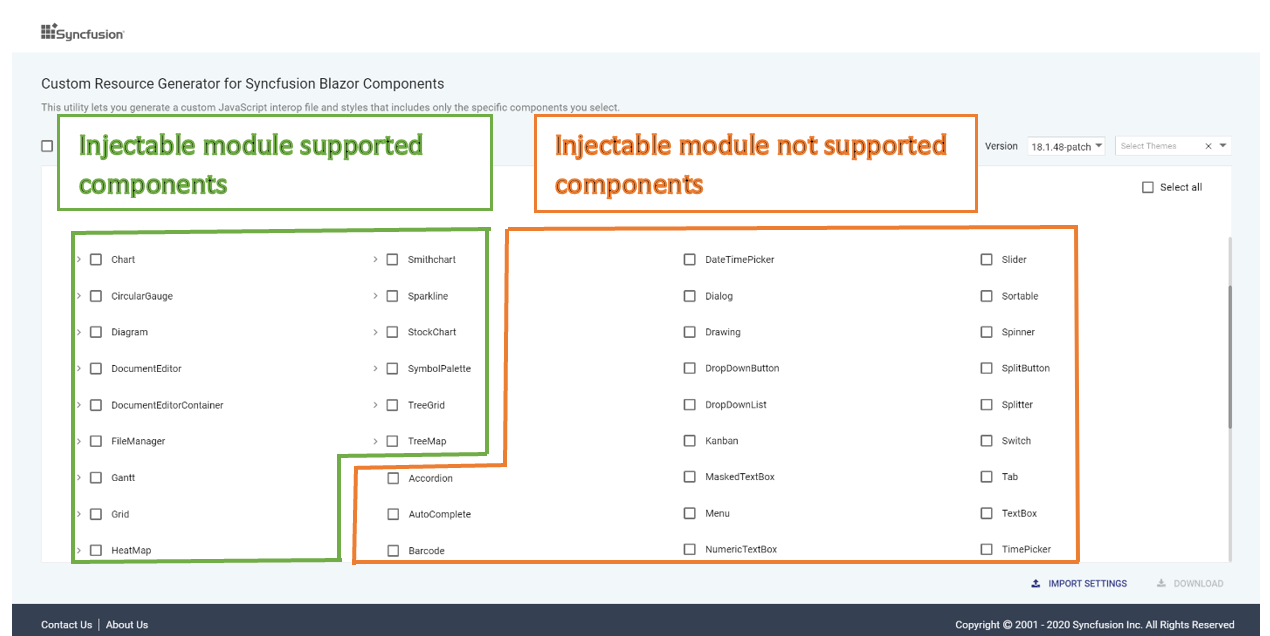
Task: Click the IMPORT SETTINGS button
Action: pos(1079,583)
